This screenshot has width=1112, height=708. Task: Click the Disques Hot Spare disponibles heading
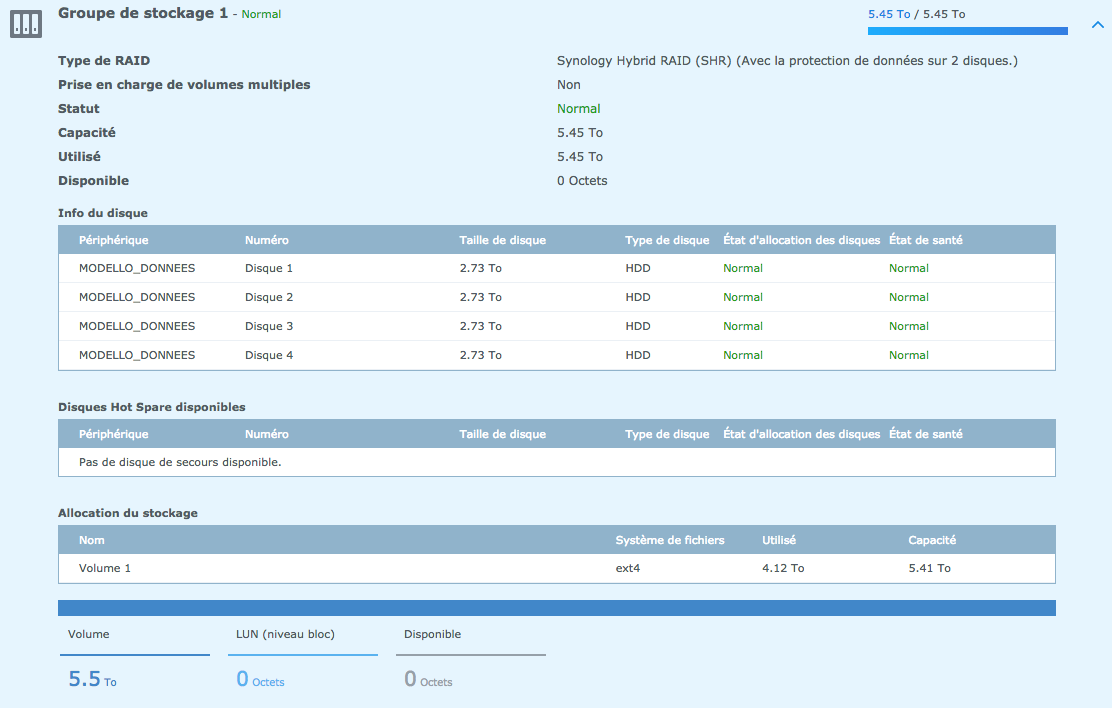[x=152, y=407]
